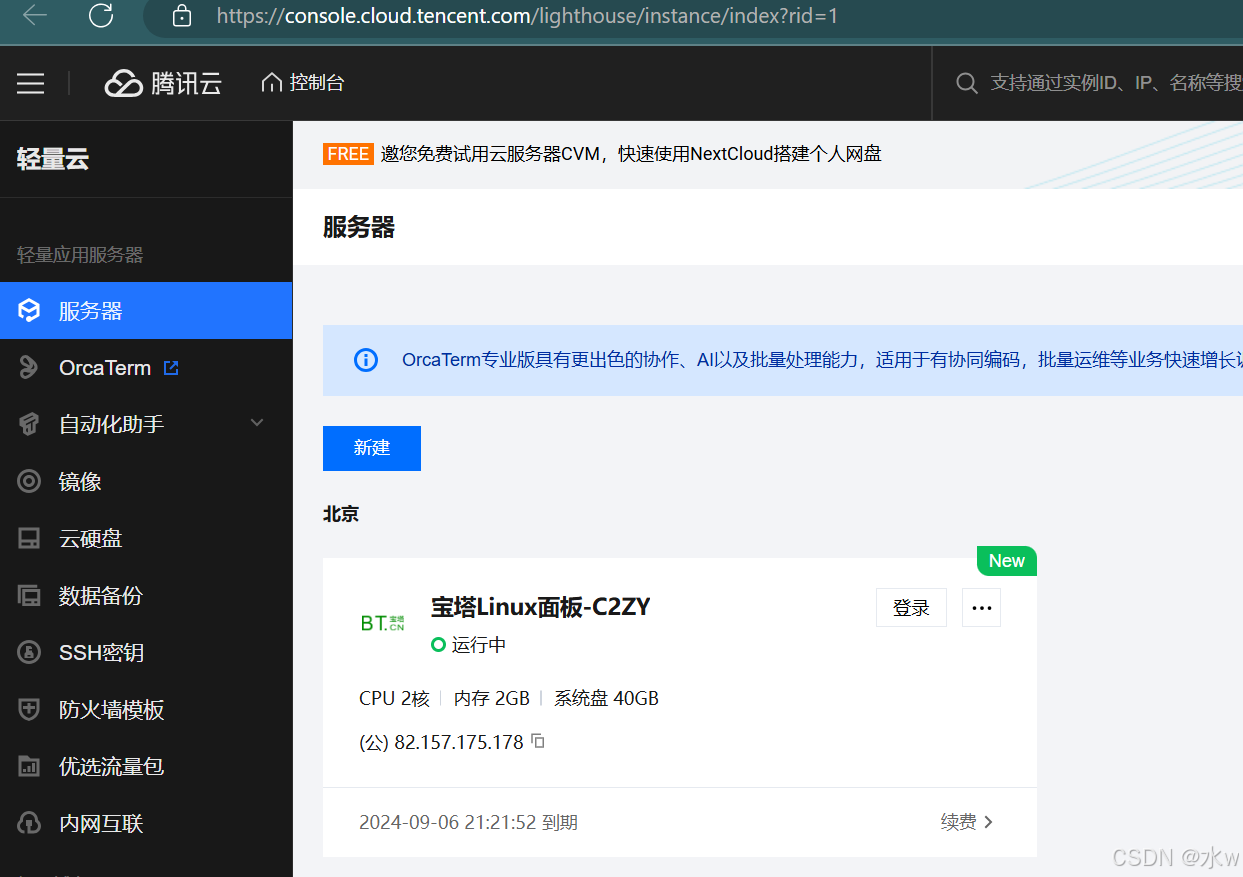Select 防火墙模板 in the sidebar
This screenshot has height=877, width=1243.
146,710
